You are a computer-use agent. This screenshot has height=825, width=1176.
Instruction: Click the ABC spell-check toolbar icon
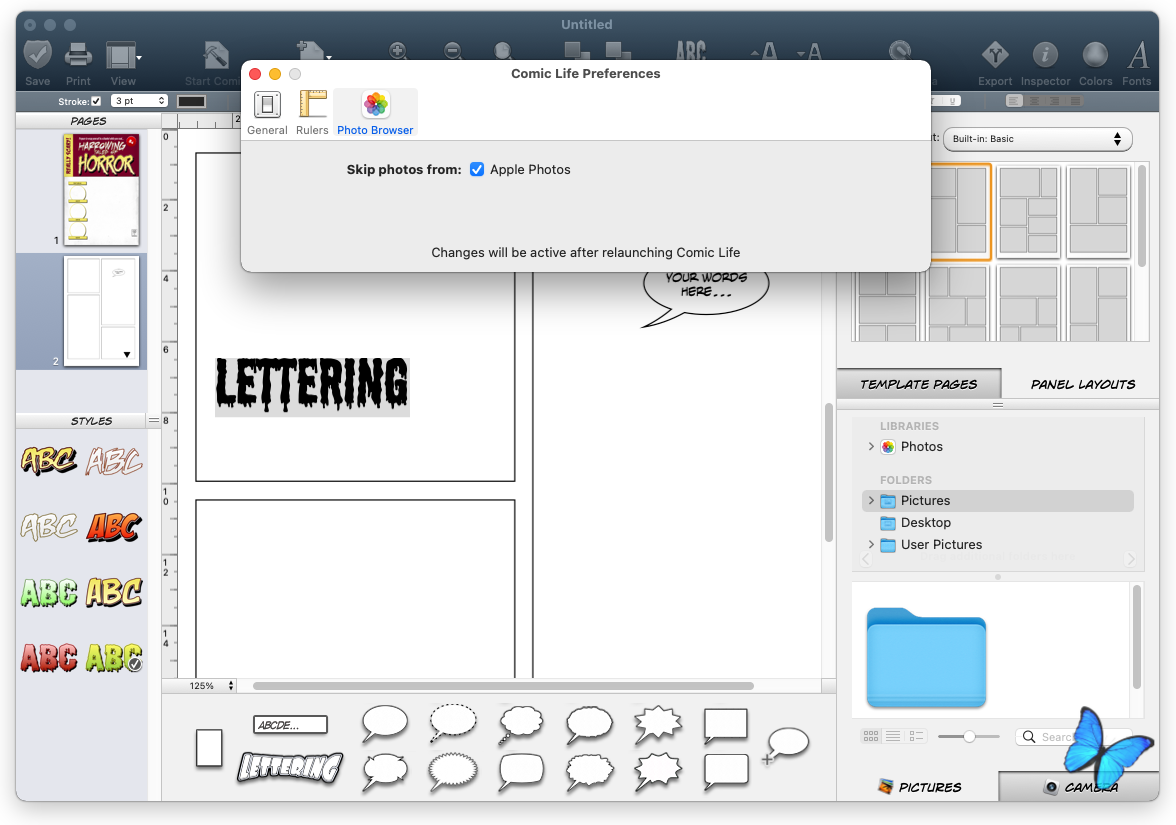click(x=691, y=50)
